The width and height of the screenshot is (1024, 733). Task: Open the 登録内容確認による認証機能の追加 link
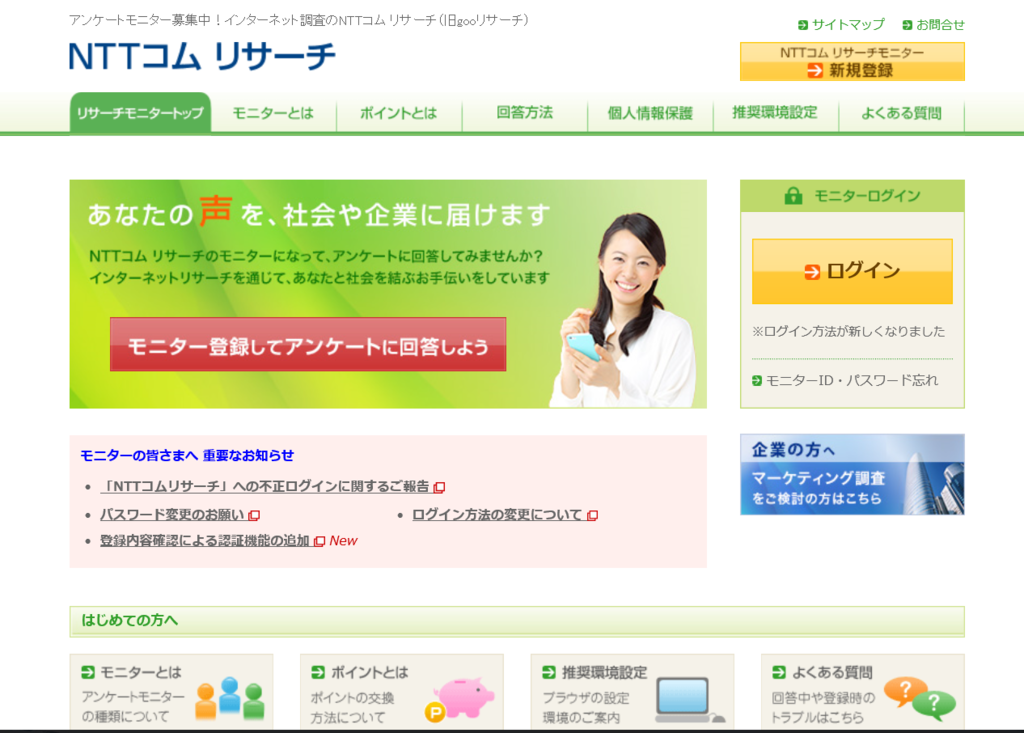(204, 540)
